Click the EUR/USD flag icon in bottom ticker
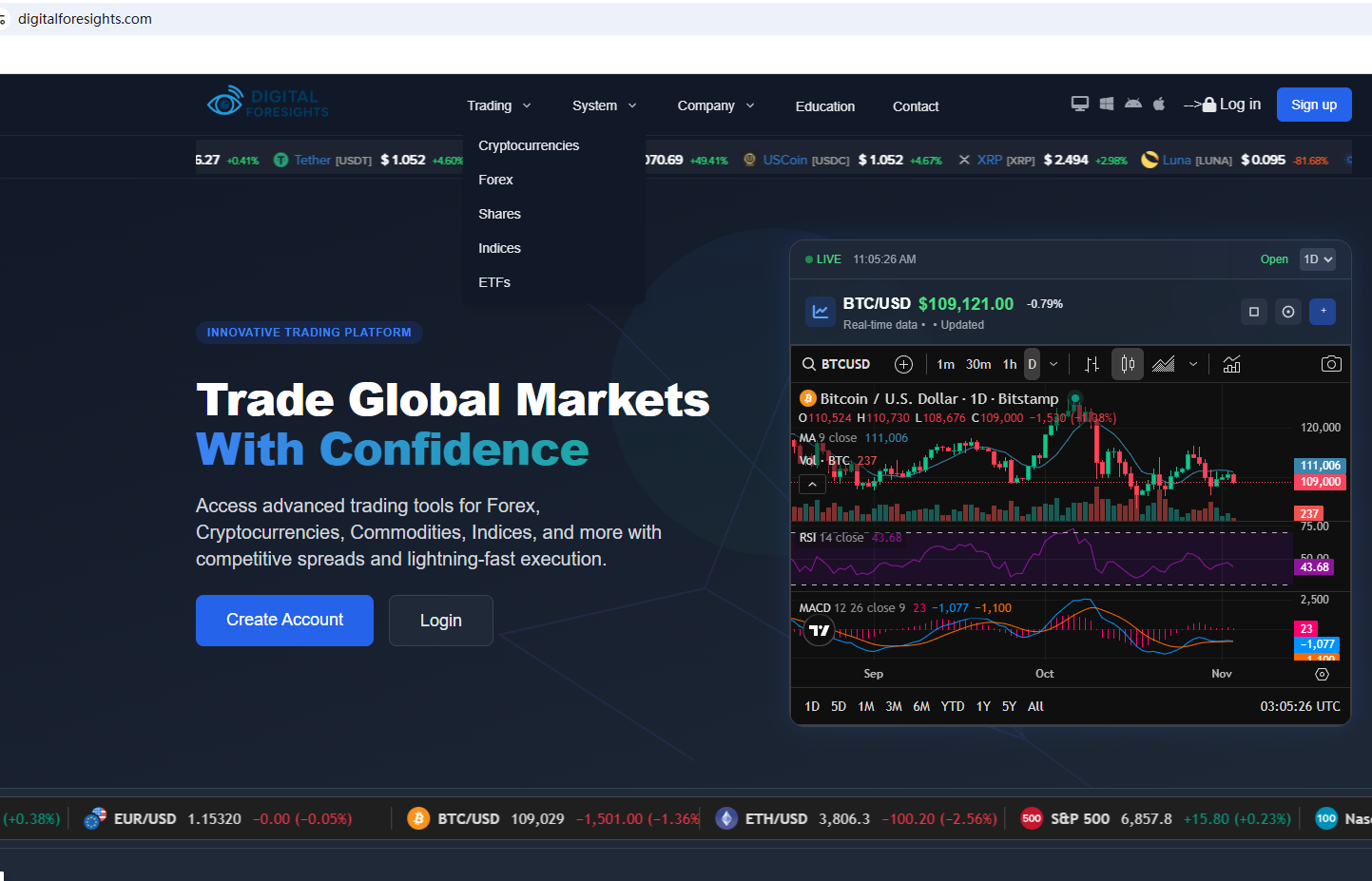Screen dimensions: 1372x881 coord(94,818)
